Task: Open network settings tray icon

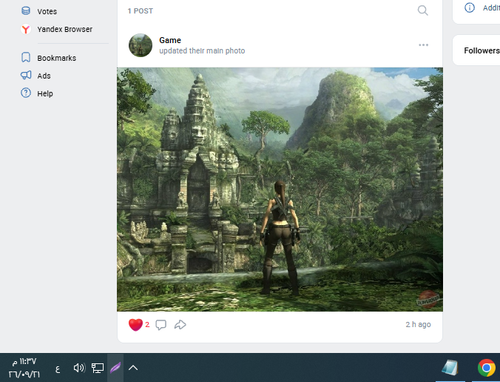Action: click(x=98, y=368)
